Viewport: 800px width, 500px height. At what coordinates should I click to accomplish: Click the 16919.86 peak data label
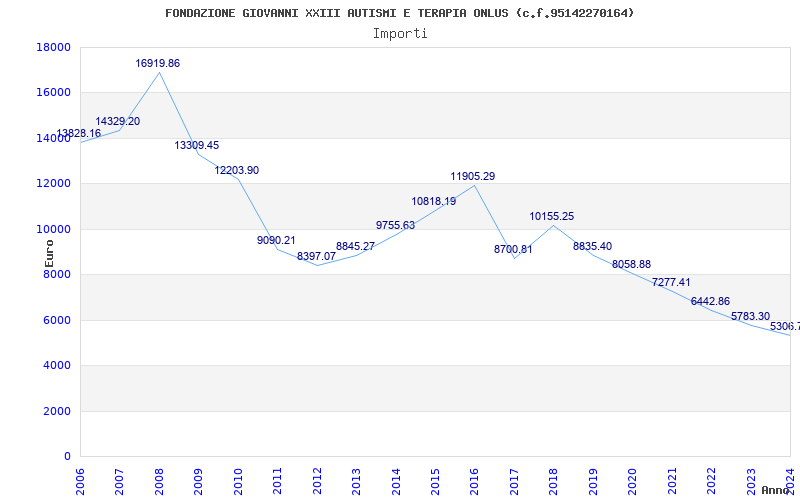pos(158,63)
